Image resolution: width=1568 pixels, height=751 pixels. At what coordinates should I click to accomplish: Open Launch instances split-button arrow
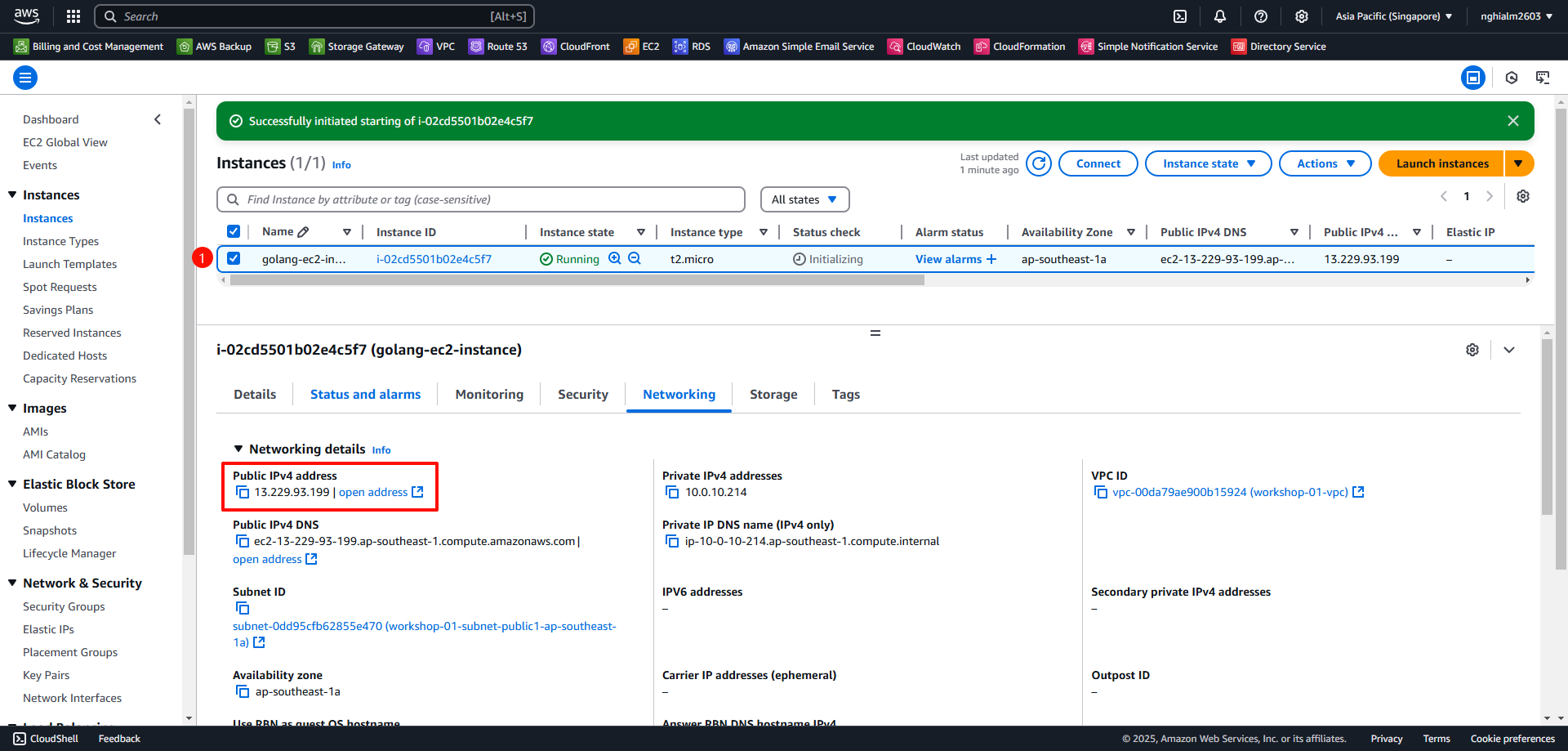(x=1518, y=163)
